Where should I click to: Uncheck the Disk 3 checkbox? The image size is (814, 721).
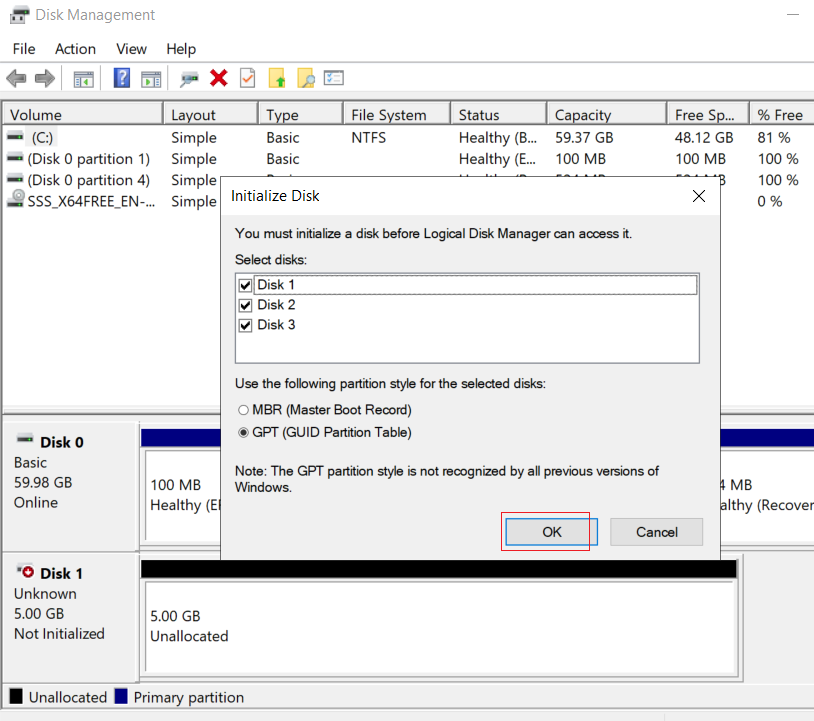point(246,325)
